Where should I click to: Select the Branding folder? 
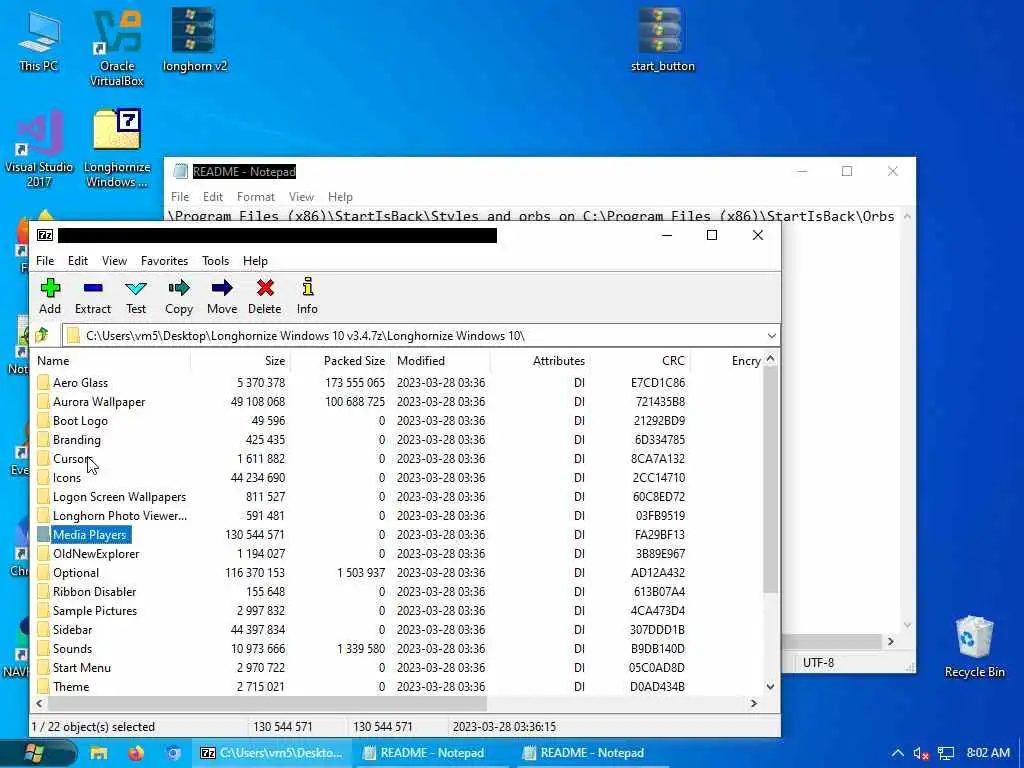[x=77, y=440]
